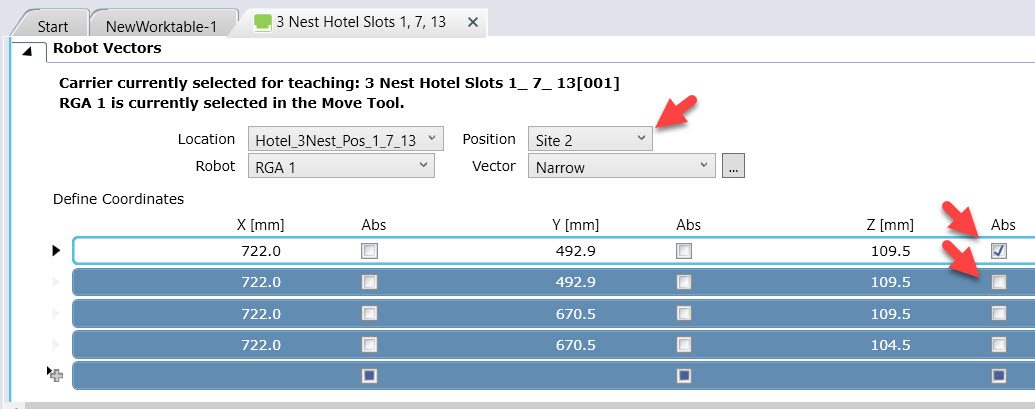Viewport: 1035px width, 409px height.
Task: Open the Vector dropdown showing Narrow
Action: 621,167
